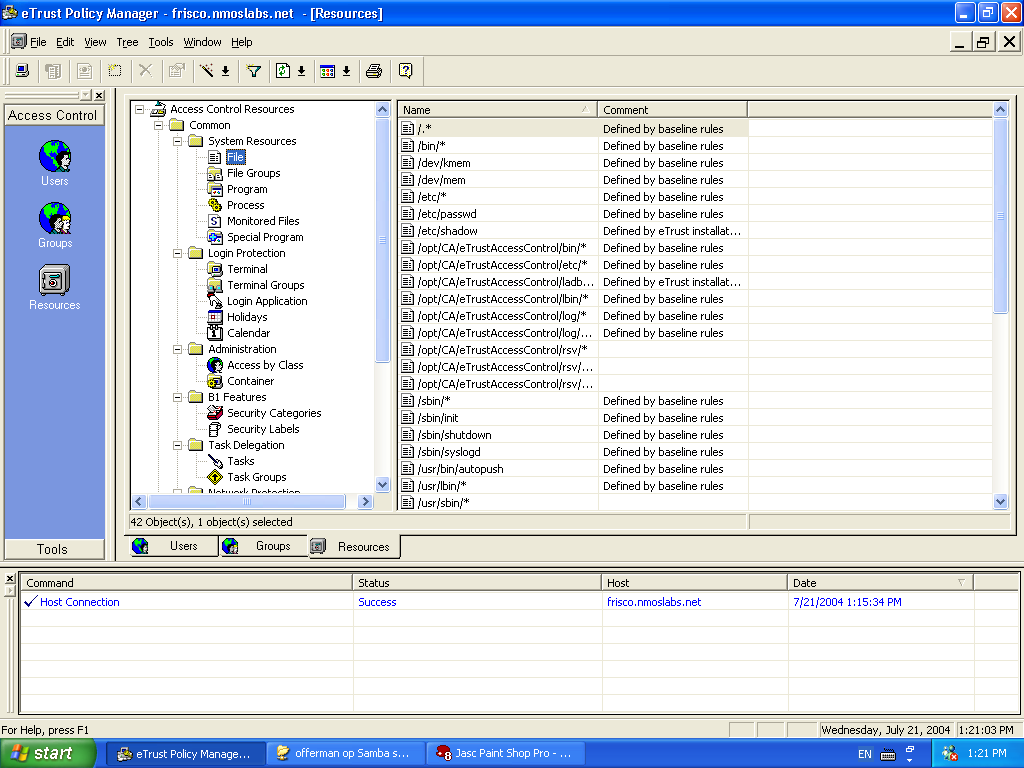
Task: Open the Resources safe icon in sidebar
Action: click(54, 287)
